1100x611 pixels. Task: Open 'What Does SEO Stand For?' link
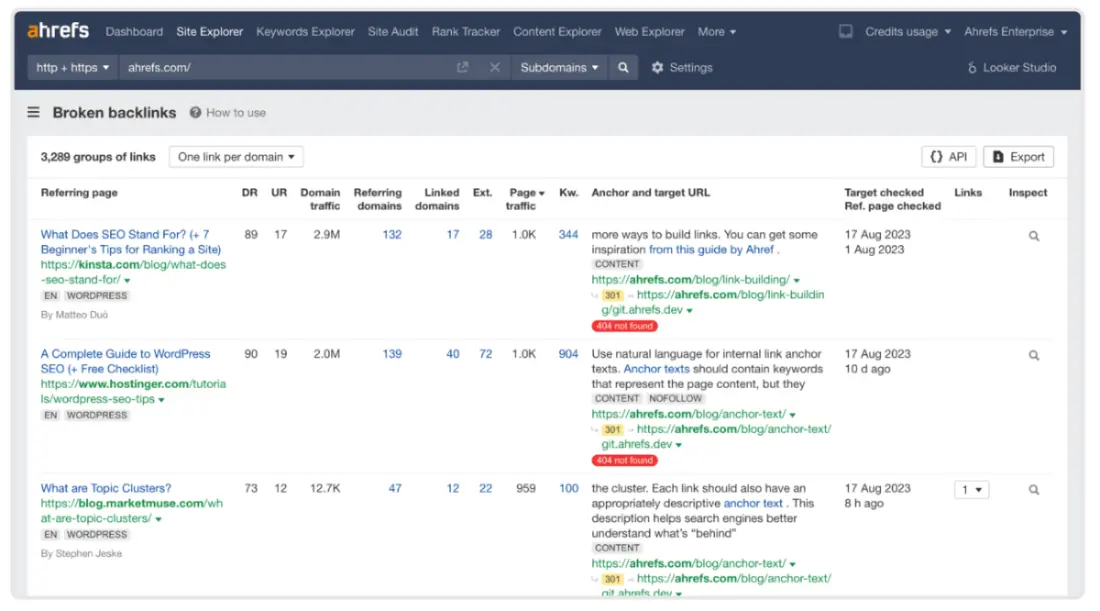tap(130, 242)
